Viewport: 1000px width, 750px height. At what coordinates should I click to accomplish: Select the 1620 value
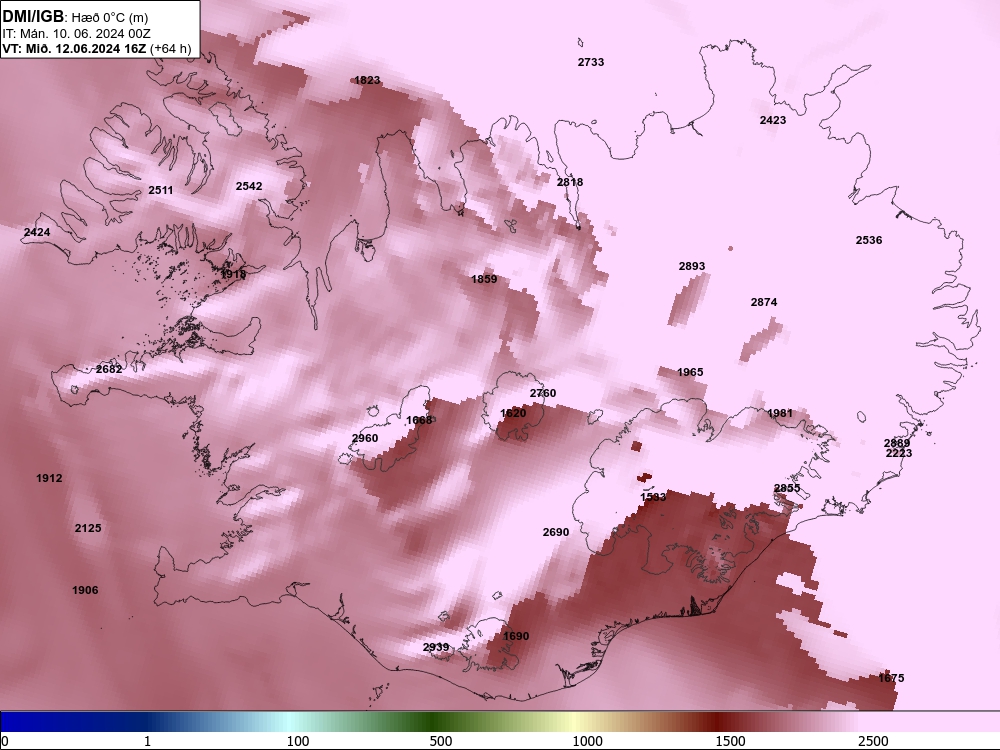(x=513, y=413)
